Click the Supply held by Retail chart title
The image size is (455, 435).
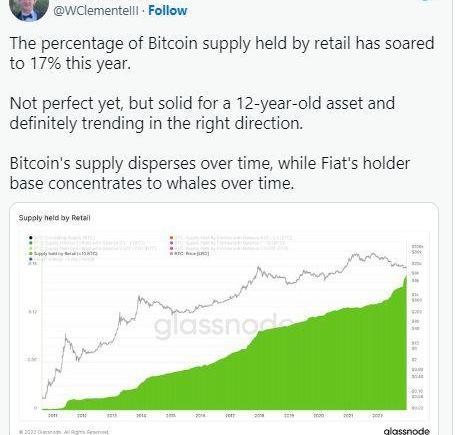click(x=54, y=218)
